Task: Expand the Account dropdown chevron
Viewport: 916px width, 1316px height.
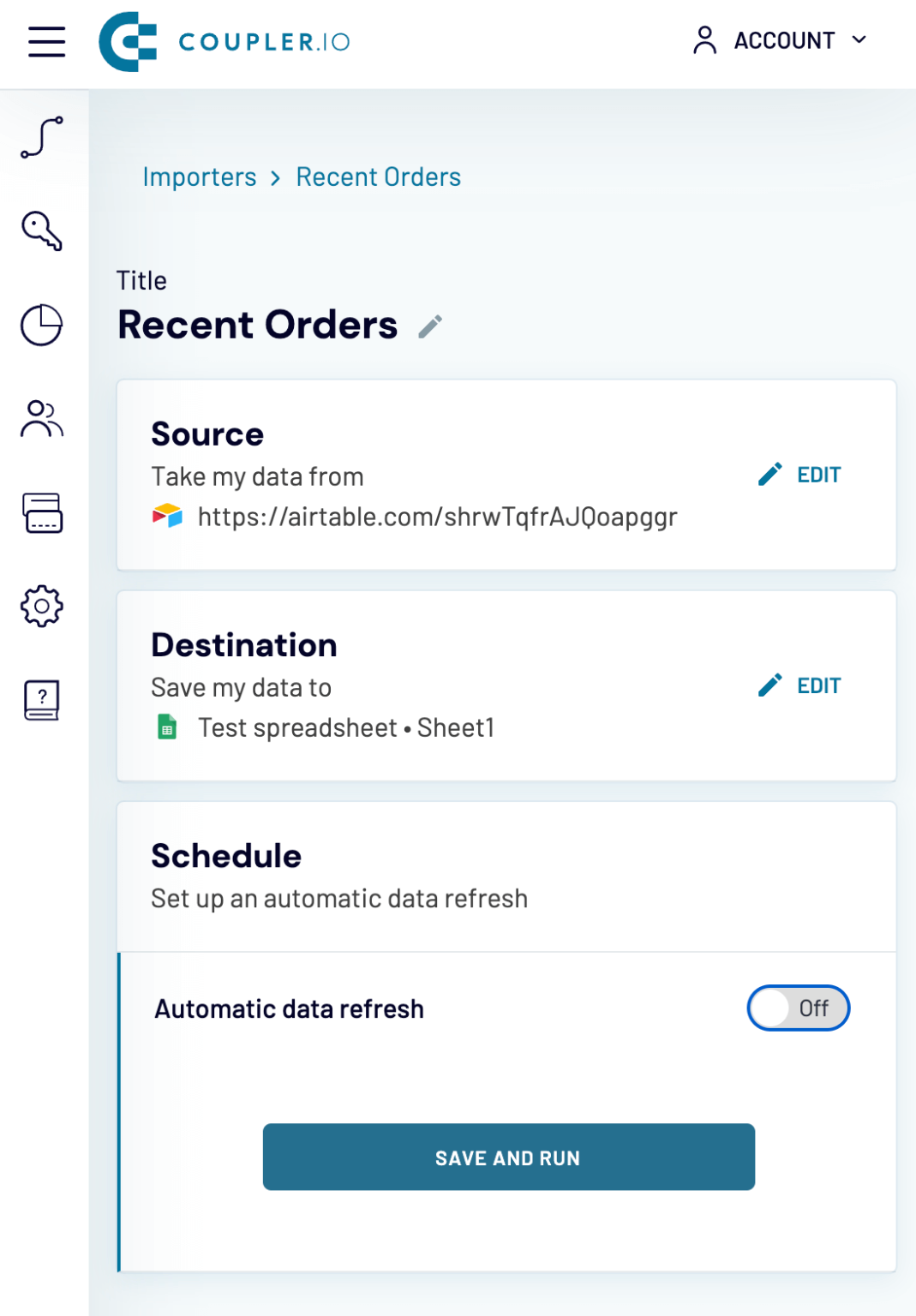Action: 859,39
